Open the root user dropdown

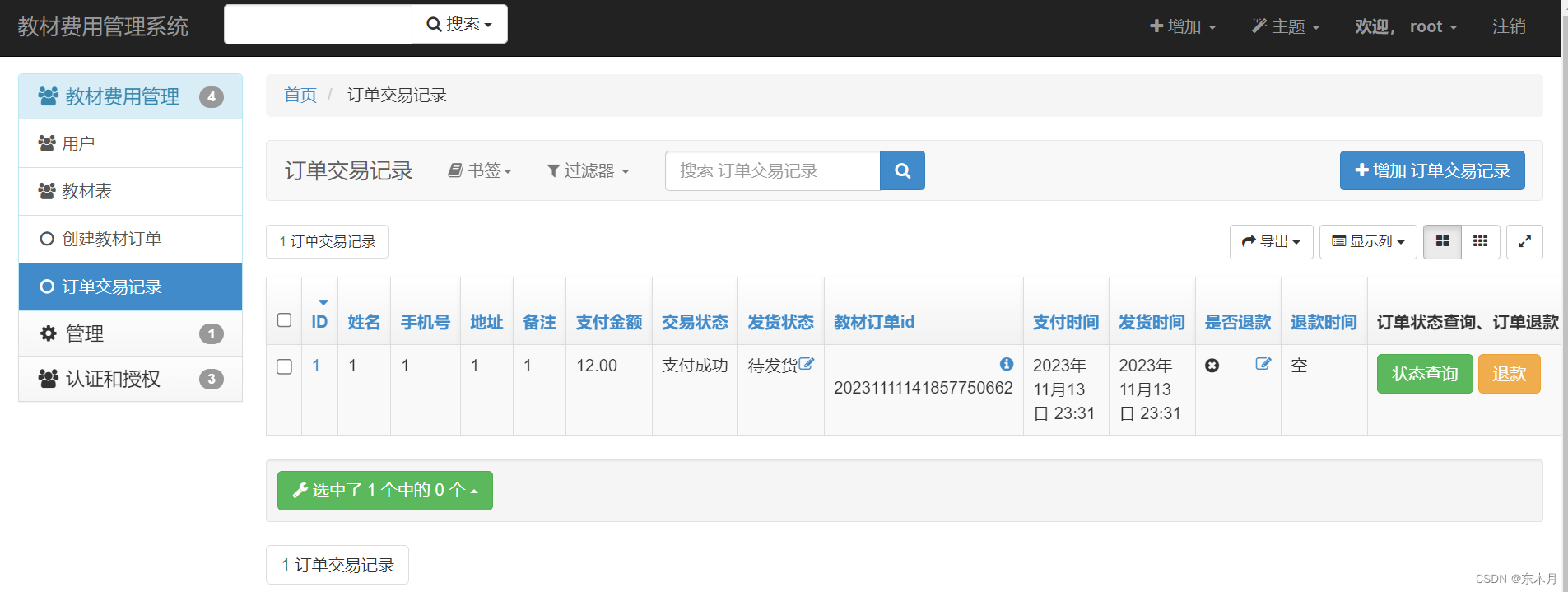pyautogui.click(x=1406, y=26)
